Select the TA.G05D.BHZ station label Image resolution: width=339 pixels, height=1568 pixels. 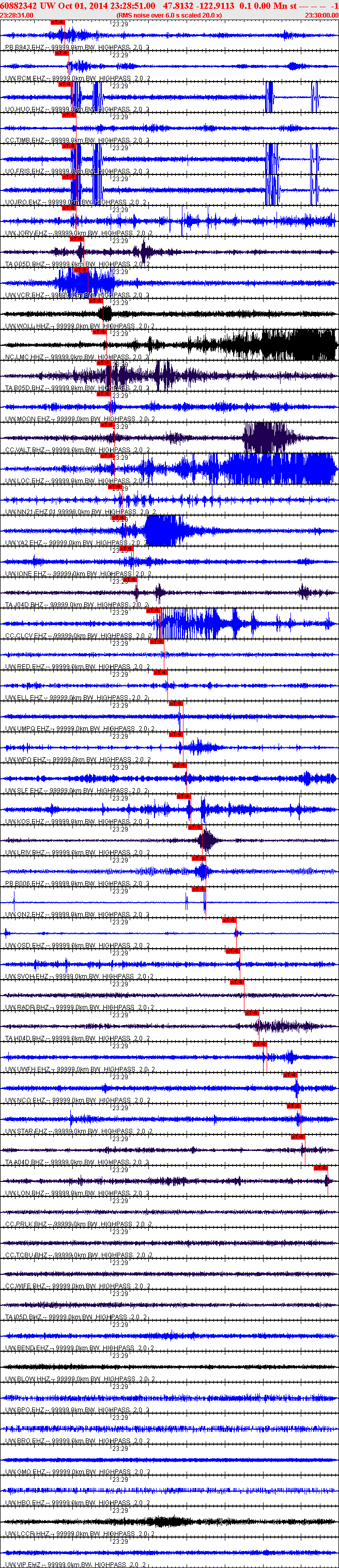point(77,264)
